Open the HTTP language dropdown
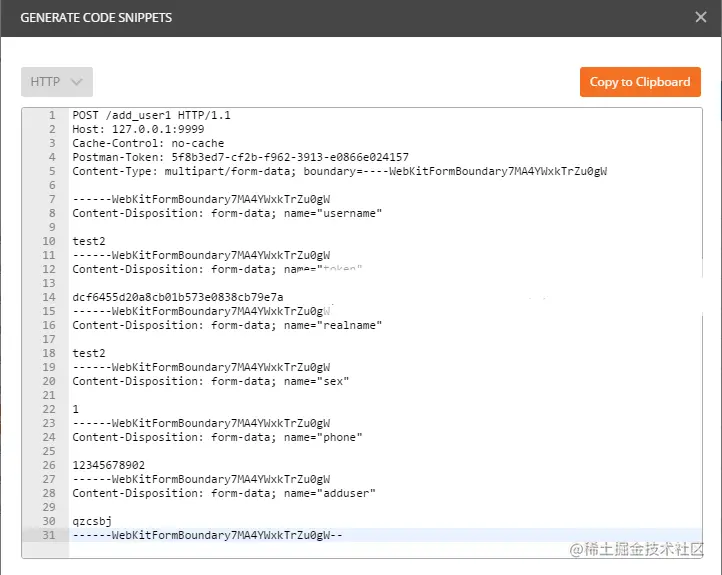 (57, 82)
